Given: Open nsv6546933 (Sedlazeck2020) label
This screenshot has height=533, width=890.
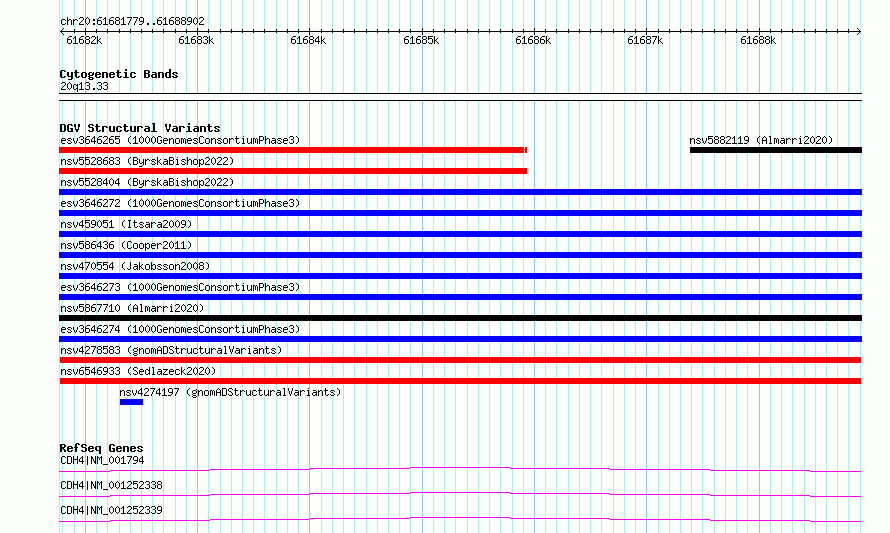Looking at the screenshot, I should (x=138, y=371).
